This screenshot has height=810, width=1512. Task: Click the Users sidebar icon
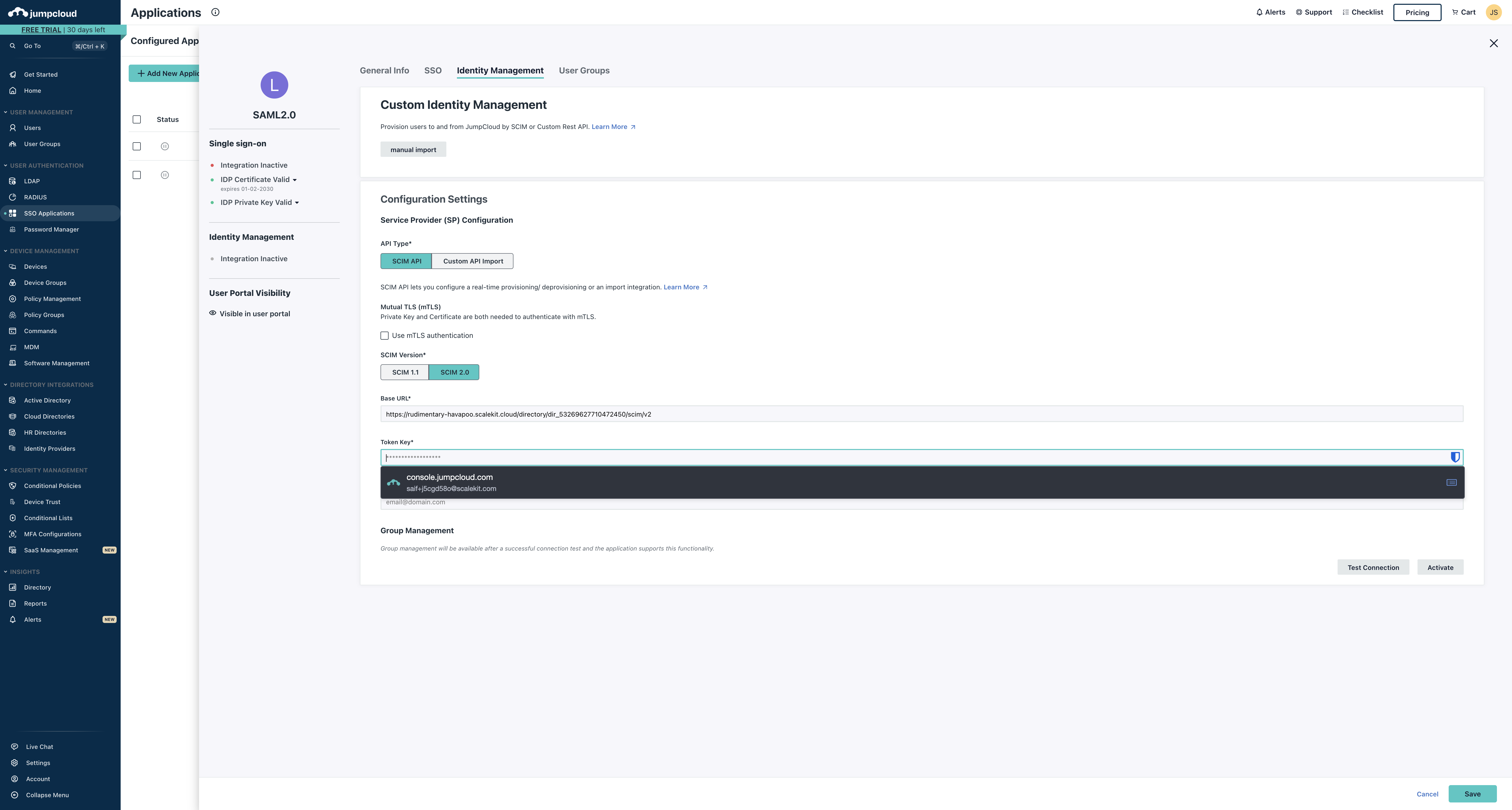click(12, 127)
